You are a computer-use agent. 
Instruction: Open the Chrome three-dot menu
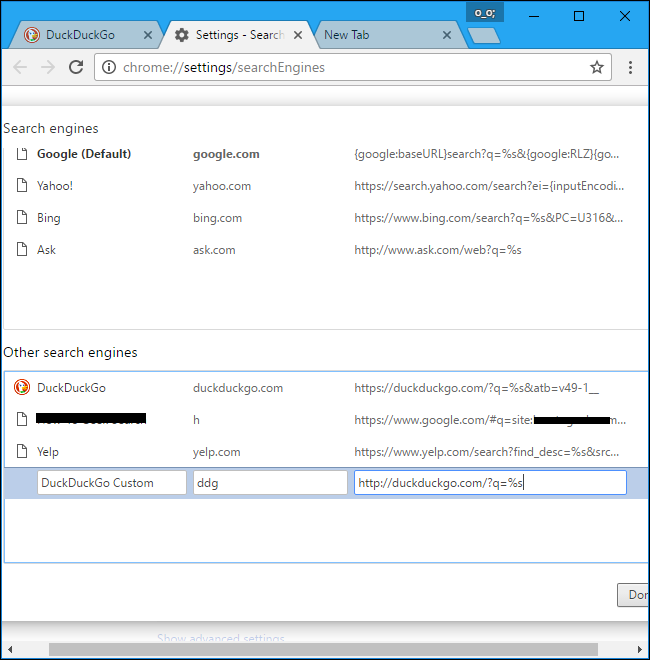[630, 67]
